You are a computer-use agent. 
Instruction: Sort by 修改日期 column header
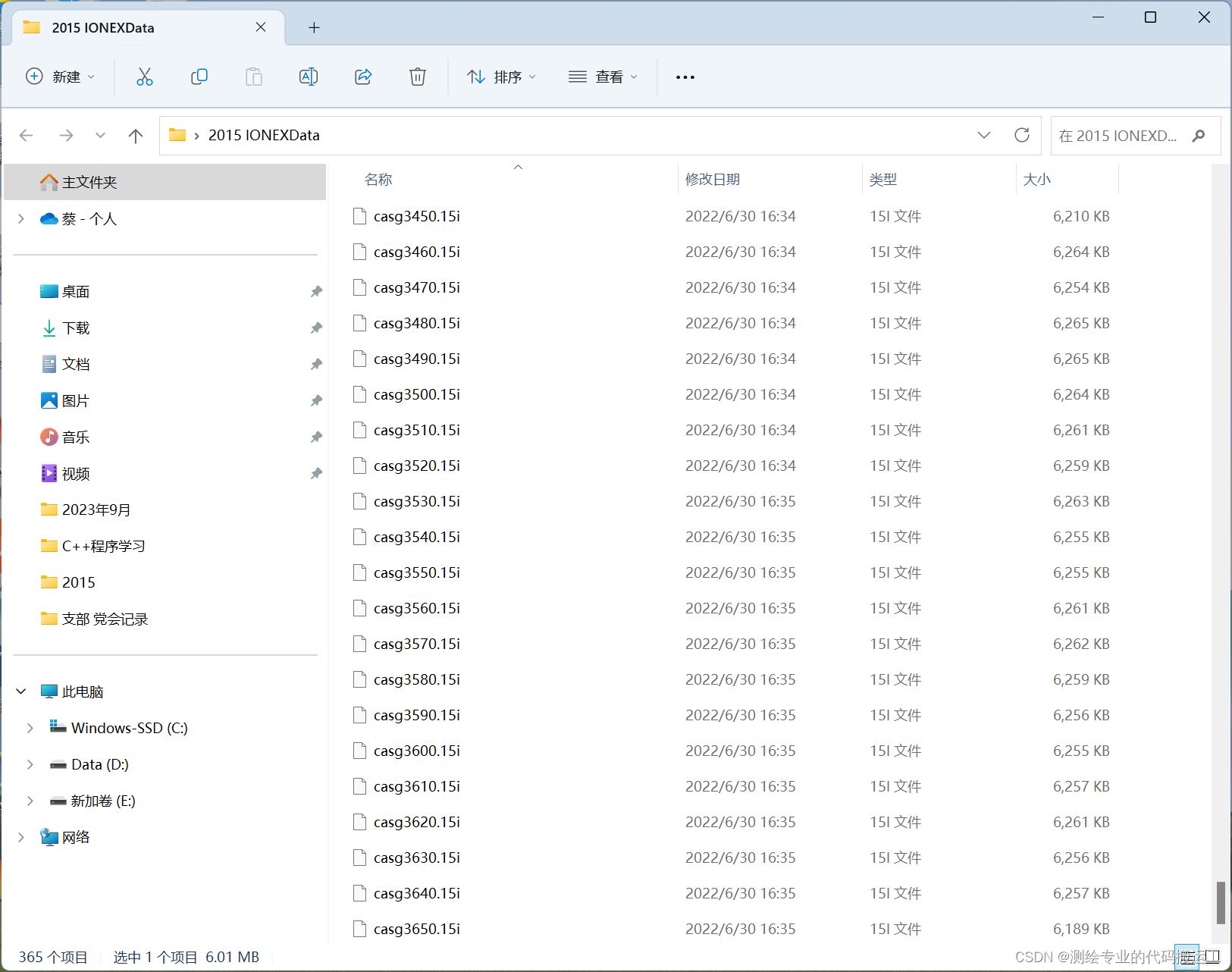pos(713,180)
